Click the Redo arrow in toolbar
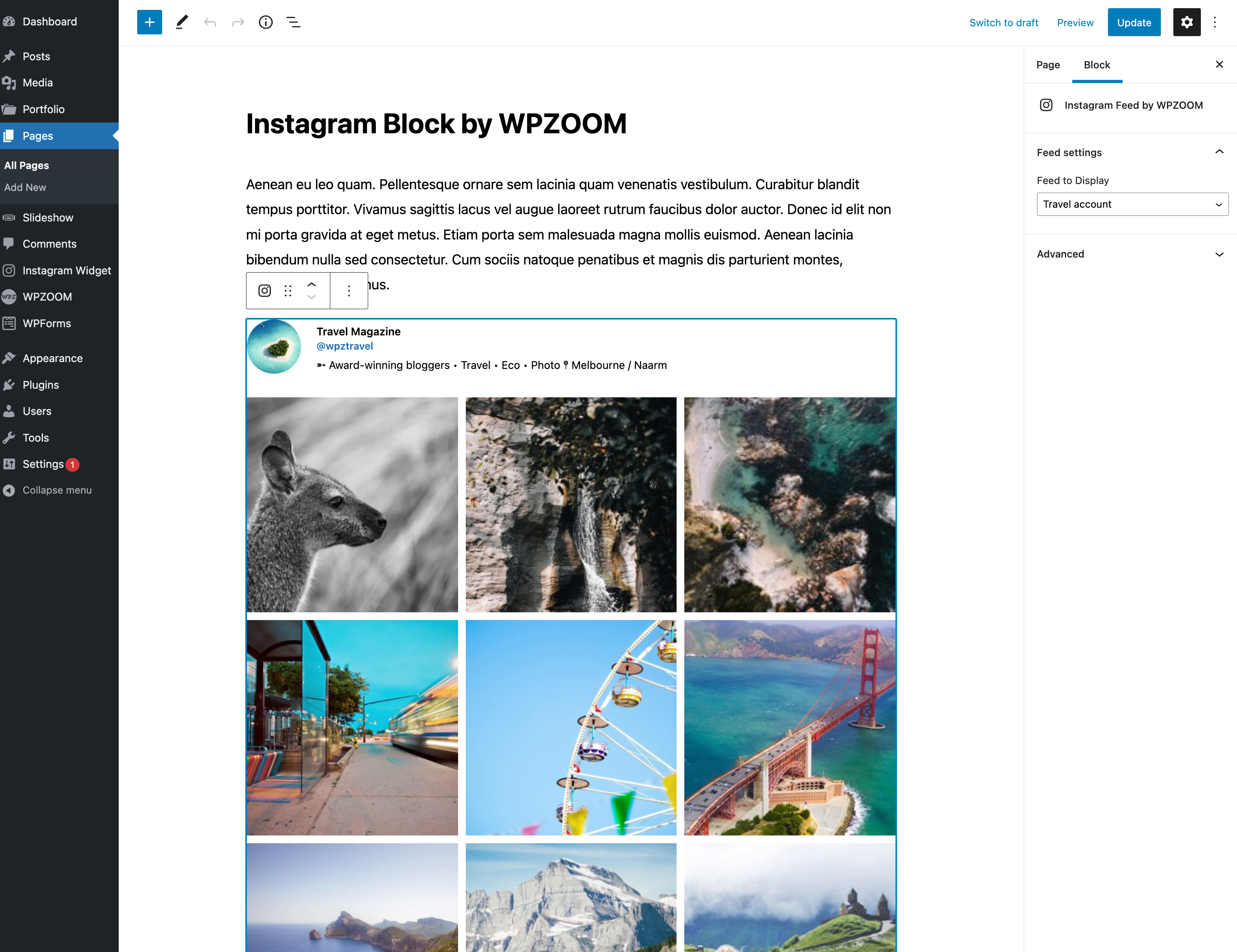 [x=238, y=22]
